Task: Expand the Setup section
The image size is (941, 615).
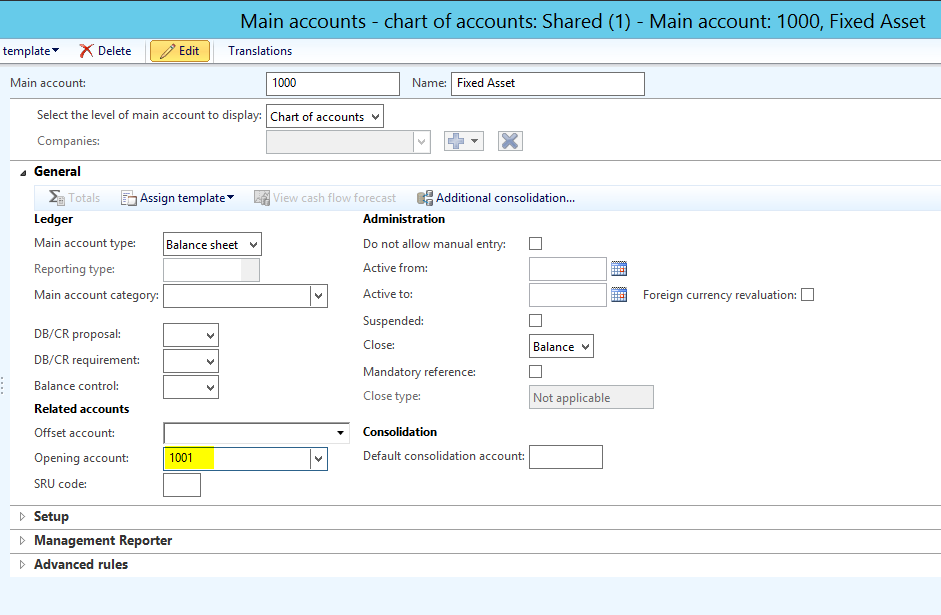Action: [51, 517]
